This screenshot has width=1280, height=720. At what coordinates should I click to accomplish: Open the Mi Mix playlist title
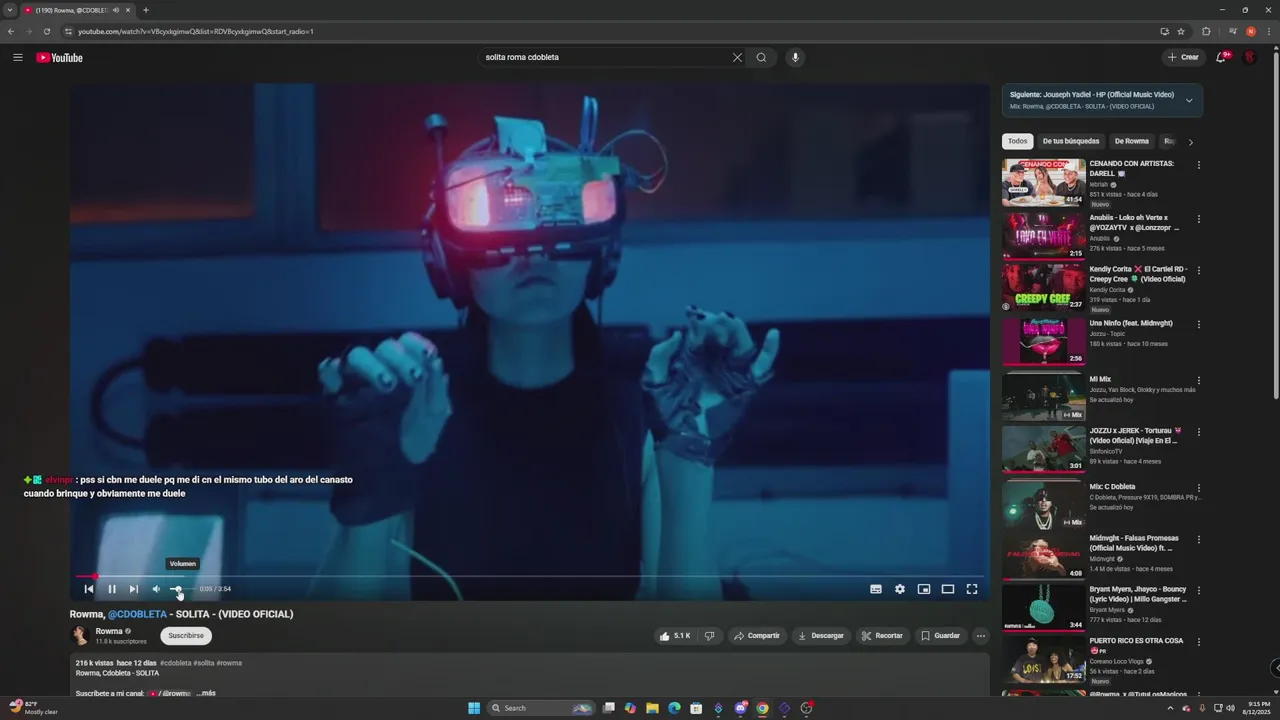(1100, 379)
